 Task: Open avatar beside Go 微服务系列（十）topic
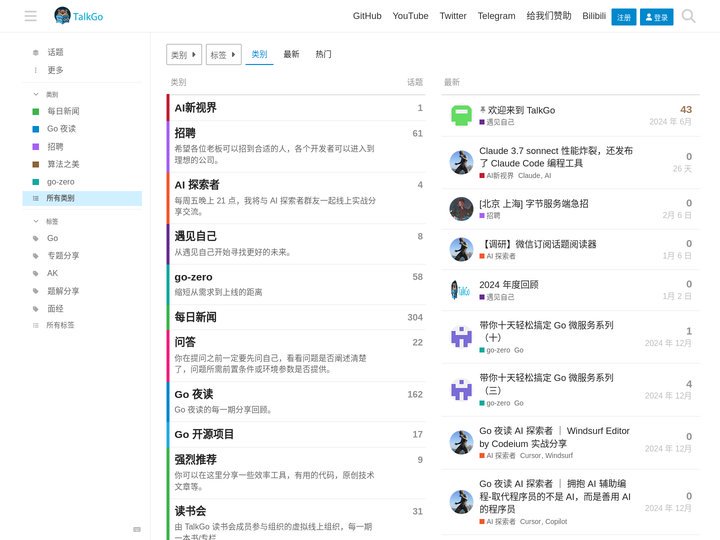pyautogui.click(x=461, y=337)
